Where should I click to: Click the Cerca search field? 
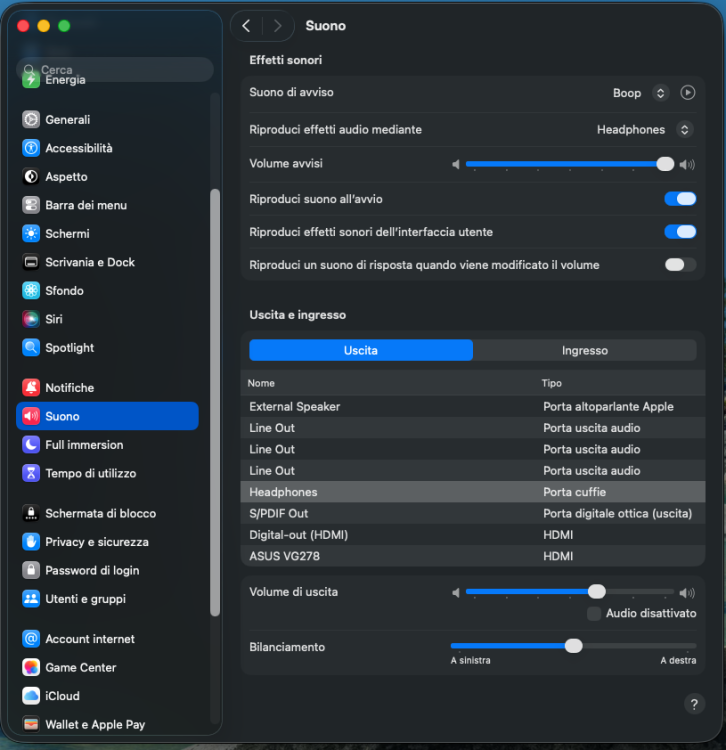pyautogui.click(x=115, y=70)
